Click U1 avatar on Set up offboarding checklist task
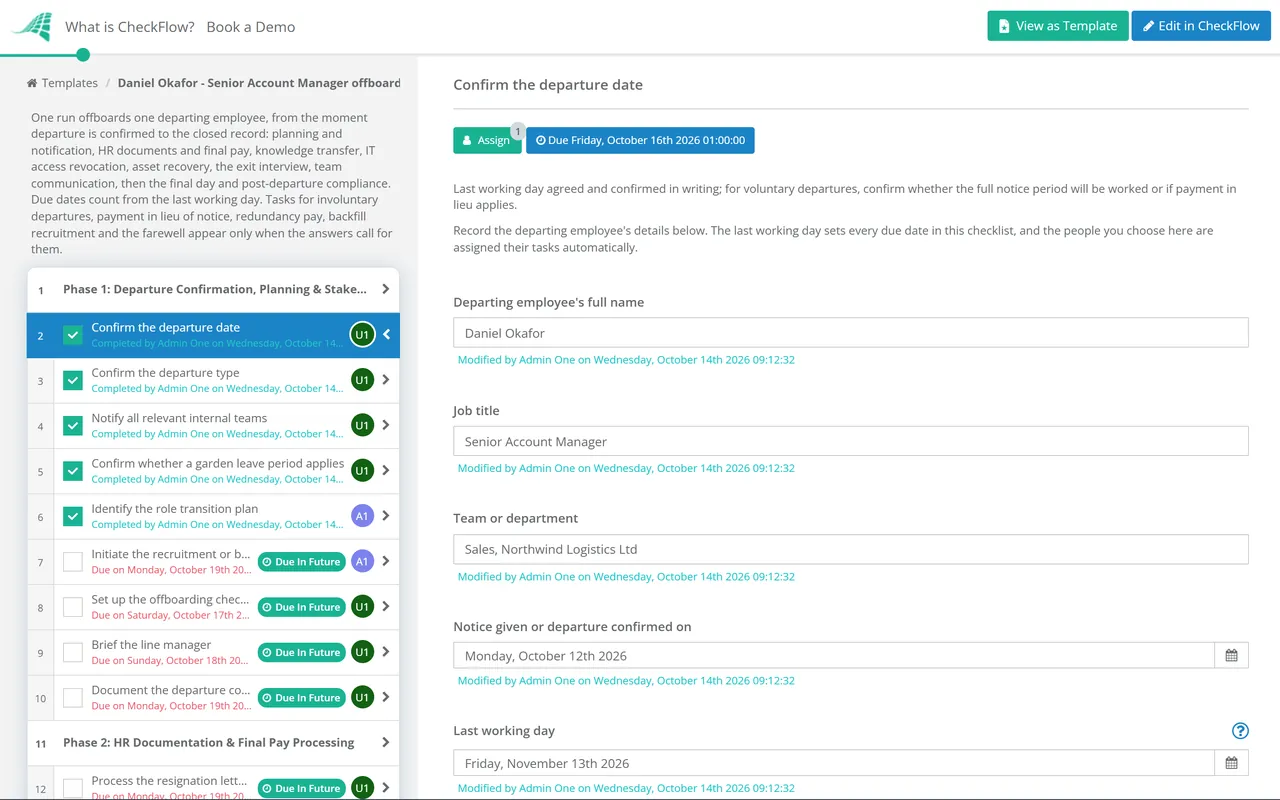This screenshot has width=1280, height=800. point(362,607)
